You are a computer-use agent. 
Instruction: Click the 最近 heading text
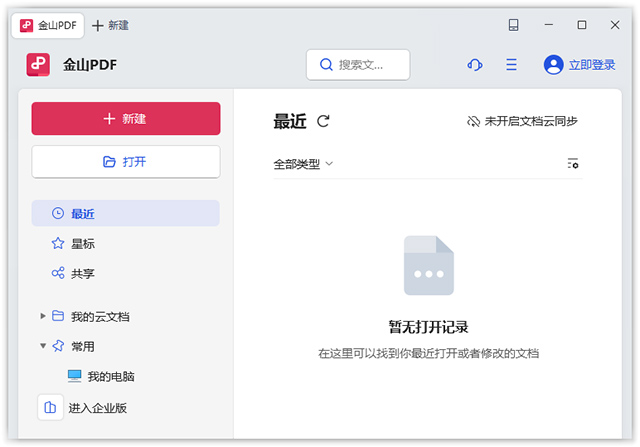[290, 121]
